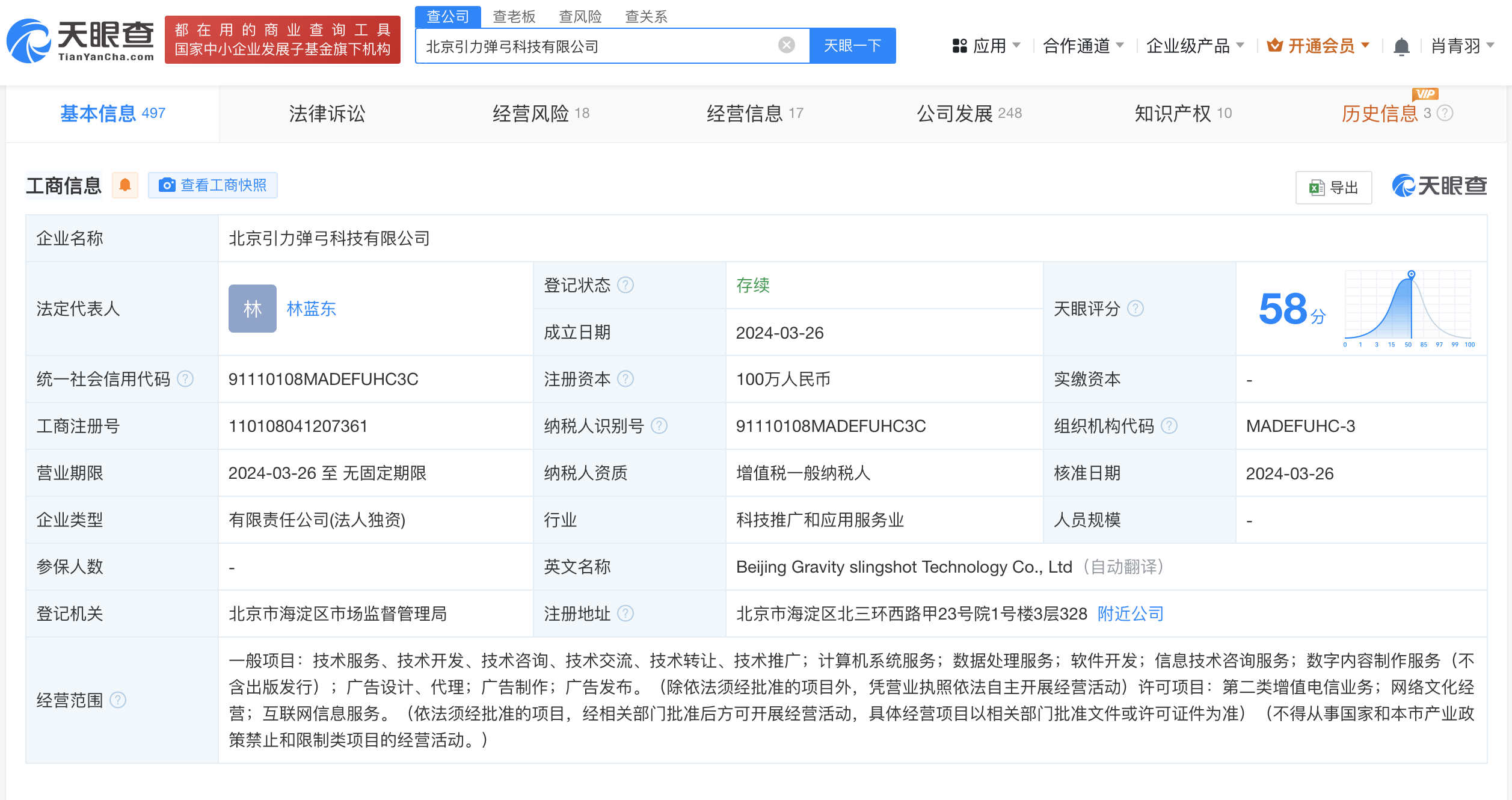Click the help icon next to 组织机构代码
Viewport: 1512px width, 800px height.
1170,426
